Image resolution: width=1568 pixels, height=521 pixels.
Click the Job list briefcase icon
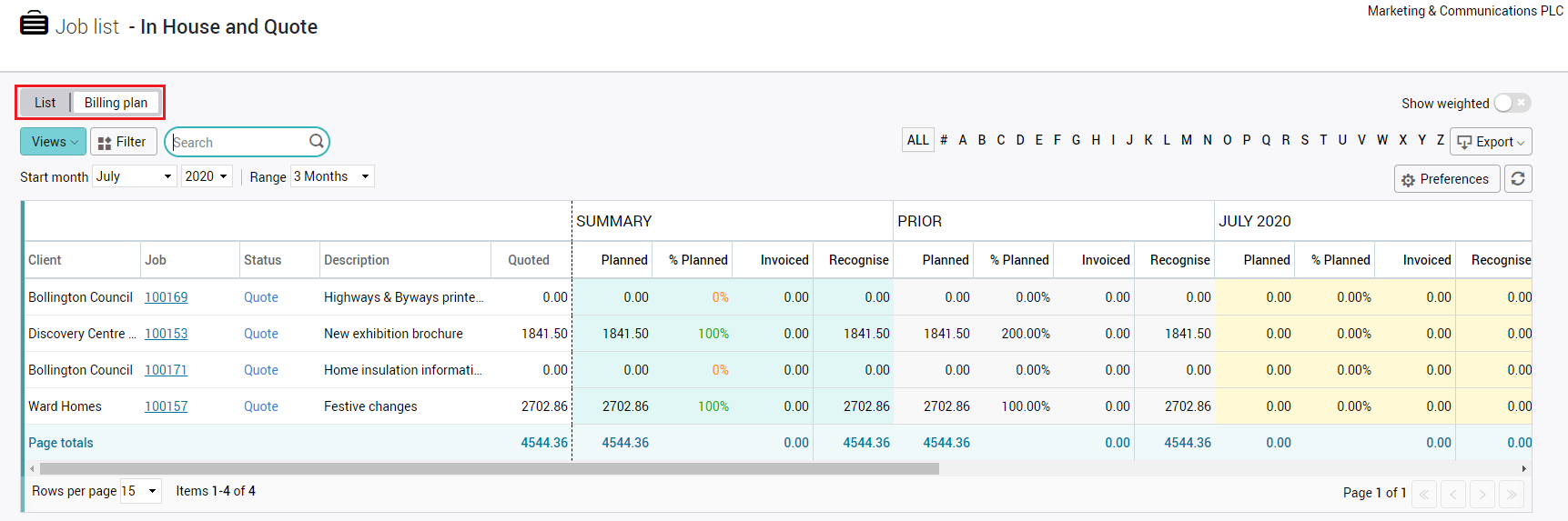[34, 23]
